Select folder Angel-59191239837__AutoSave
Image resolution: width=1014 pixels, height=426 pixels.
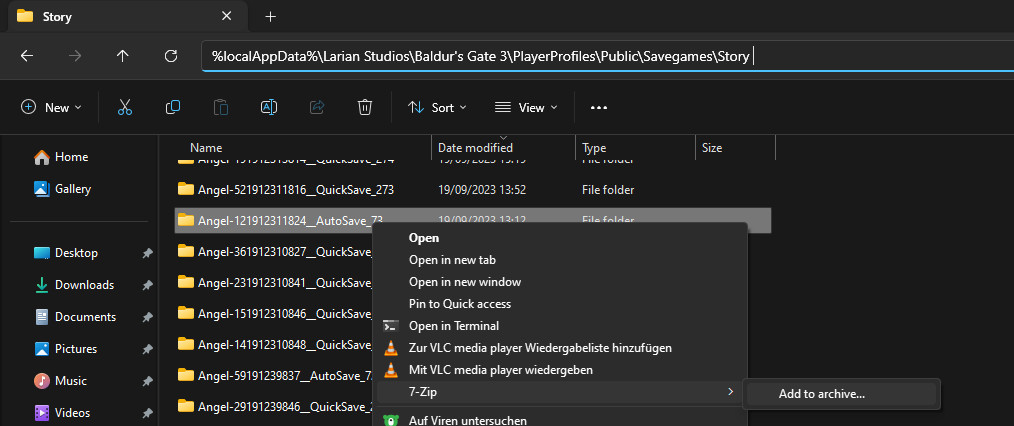(x=275, y=375)
